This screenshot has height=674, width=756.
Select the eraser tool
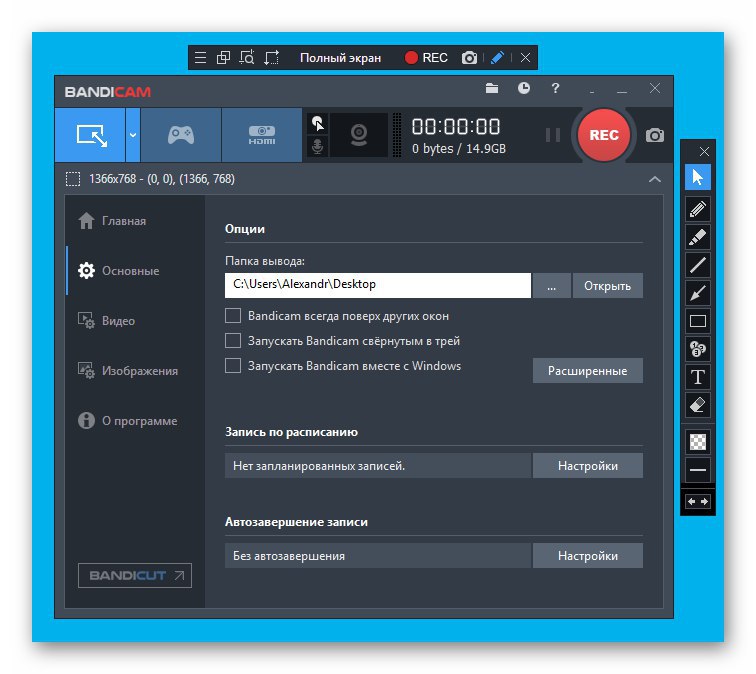tap(698, 405)
